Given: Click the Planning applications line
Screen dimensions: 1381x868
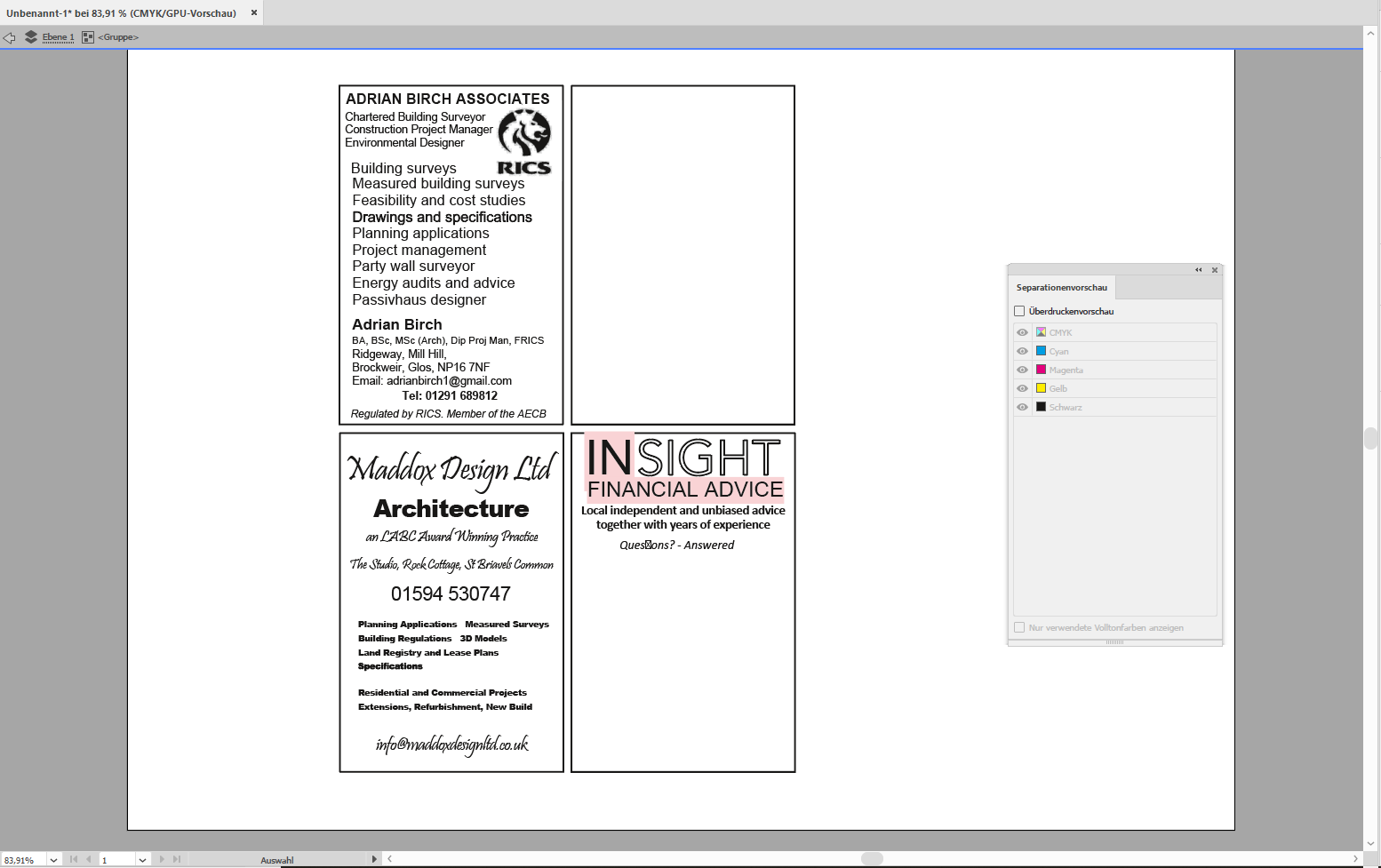Looking at the screenshot, I should pos(420,234).
